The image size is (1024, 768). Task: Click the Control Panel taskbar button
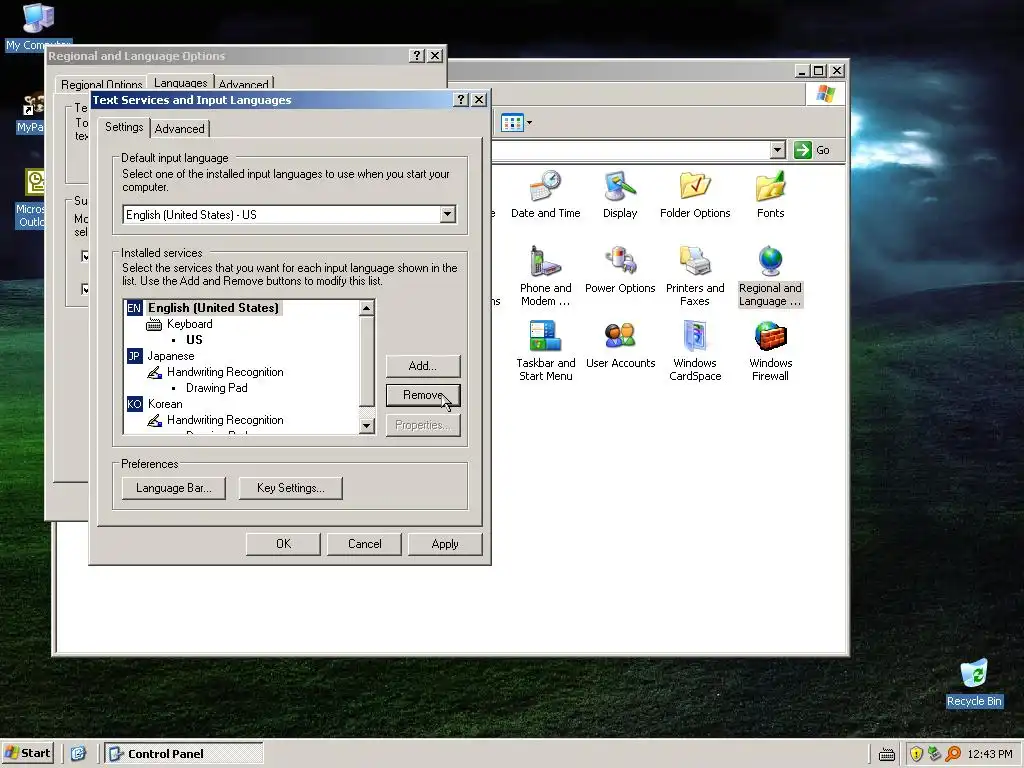(184, 754)
